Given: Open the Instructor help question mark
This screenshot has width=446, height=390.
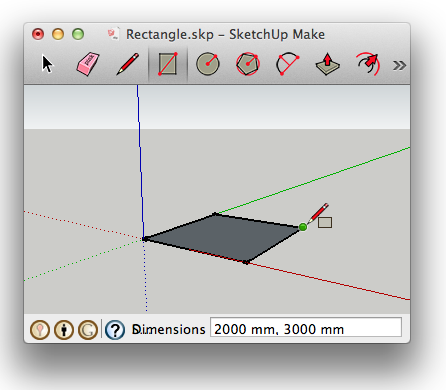Looking at the screenshot, I should [115, 330].
